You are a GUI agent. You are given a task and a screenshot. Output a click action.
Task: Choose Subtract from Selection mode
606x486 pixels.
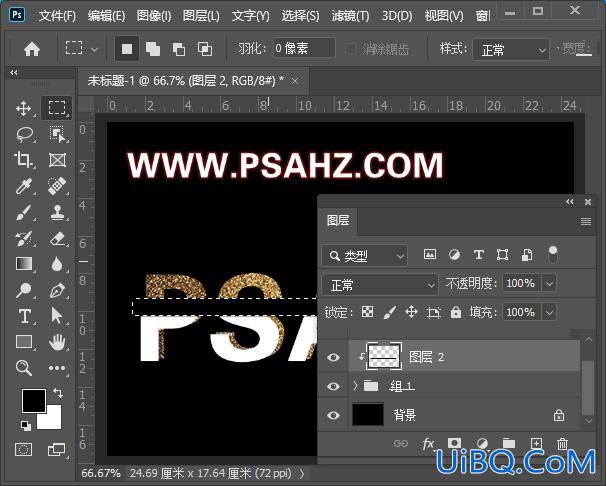(x=179, y=49)
